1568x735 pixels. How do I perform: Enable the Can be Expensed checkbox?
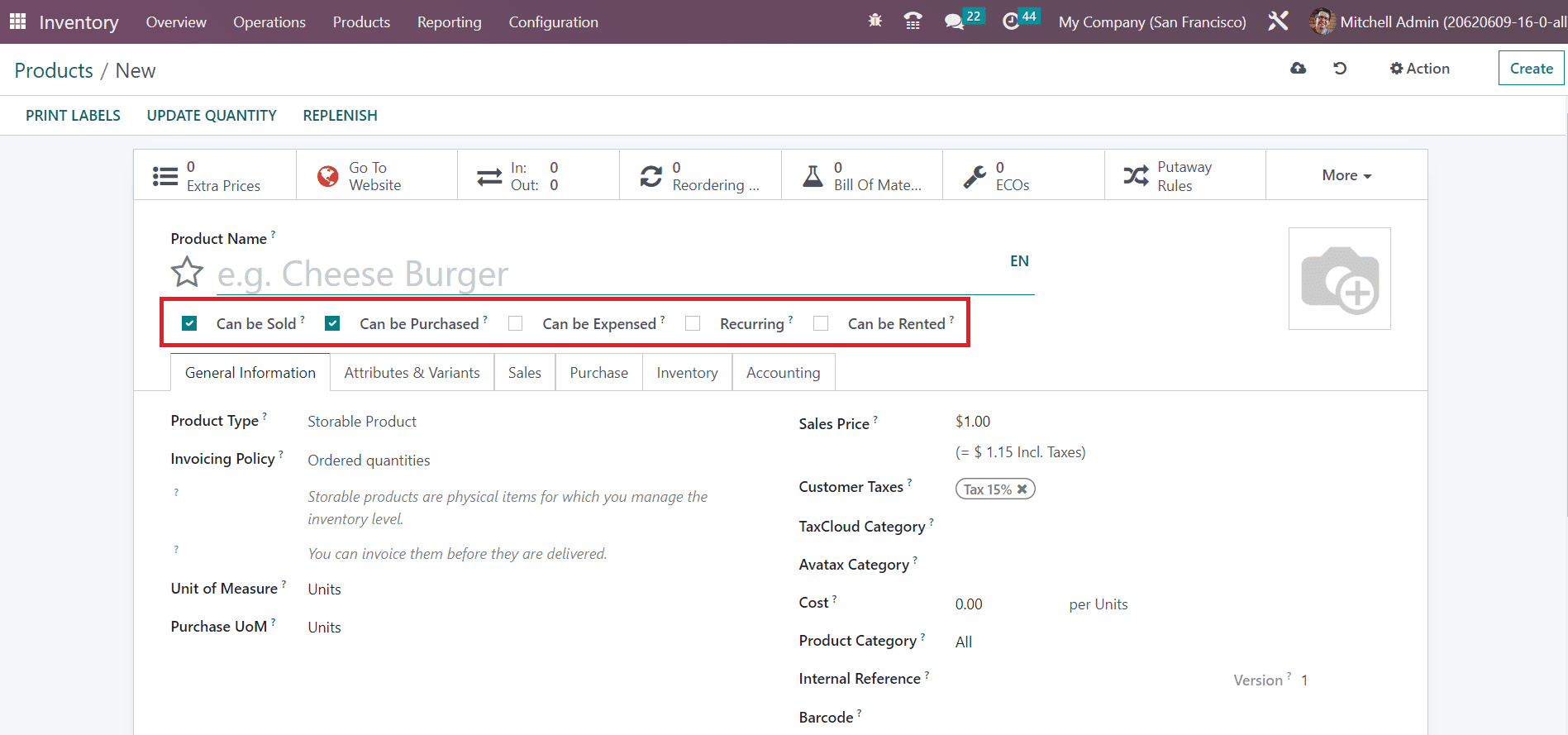pyautogui.click(x=515, y=323)
